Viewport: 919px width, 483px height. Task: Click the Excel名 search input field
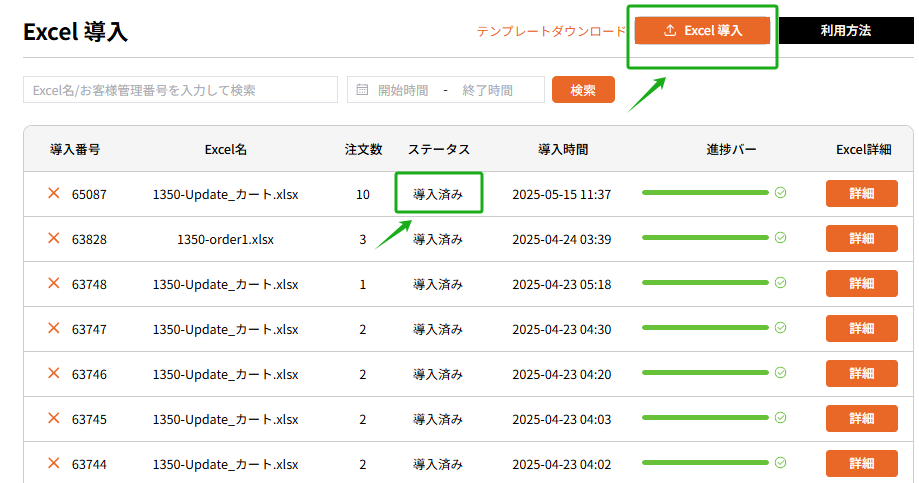[181, 90]
